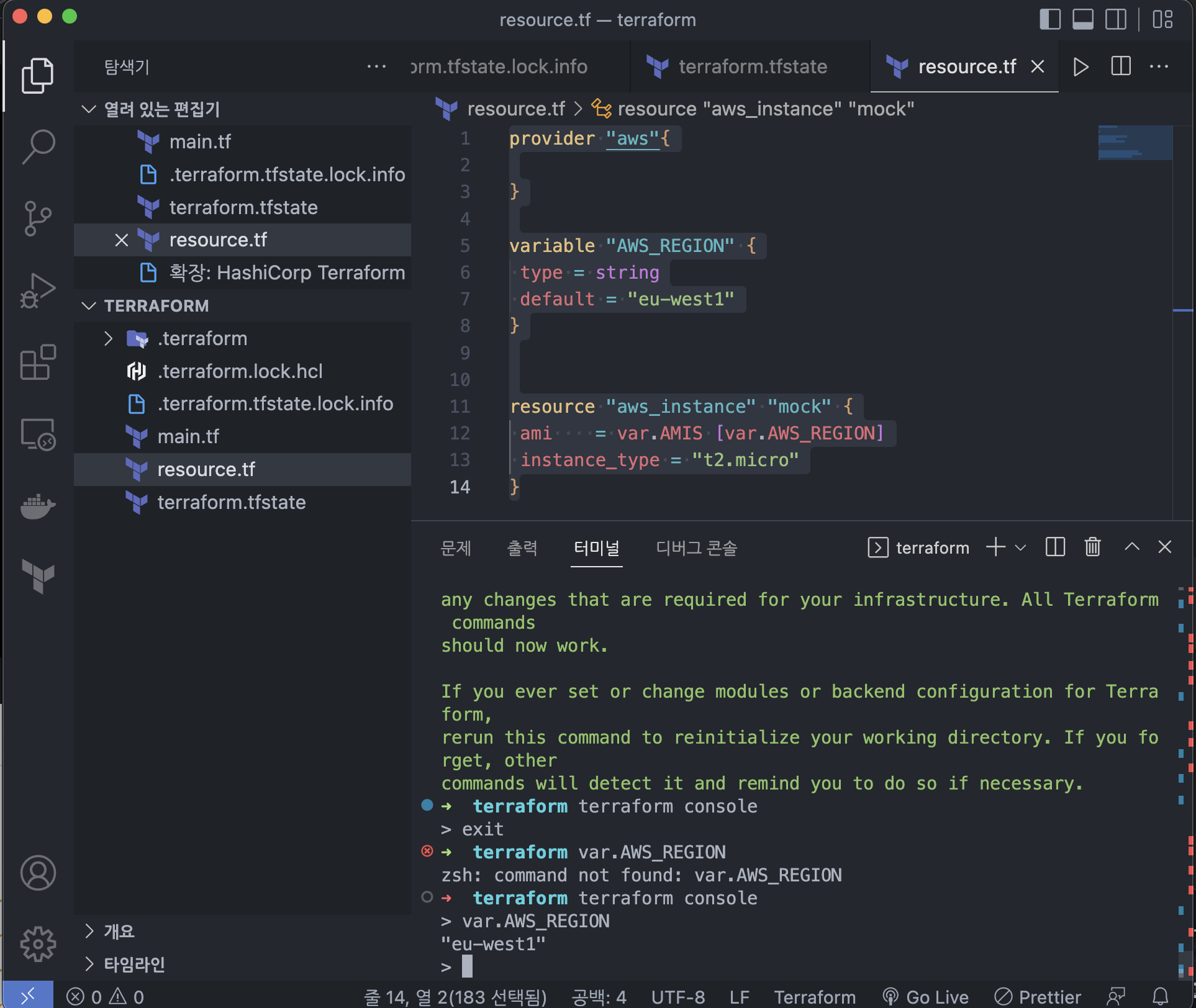Kill the terminal with trash icon

pos(1092,547)
